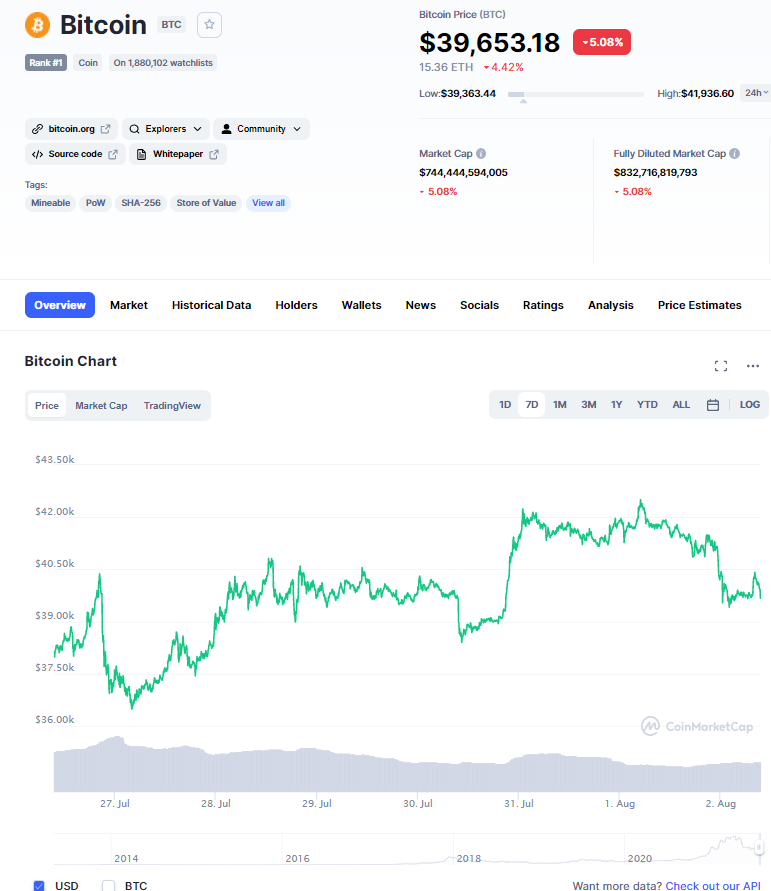Click the BTC ticker badge
Screen dimensions: 771x891
pyautogui.click(x=171, y=24)
